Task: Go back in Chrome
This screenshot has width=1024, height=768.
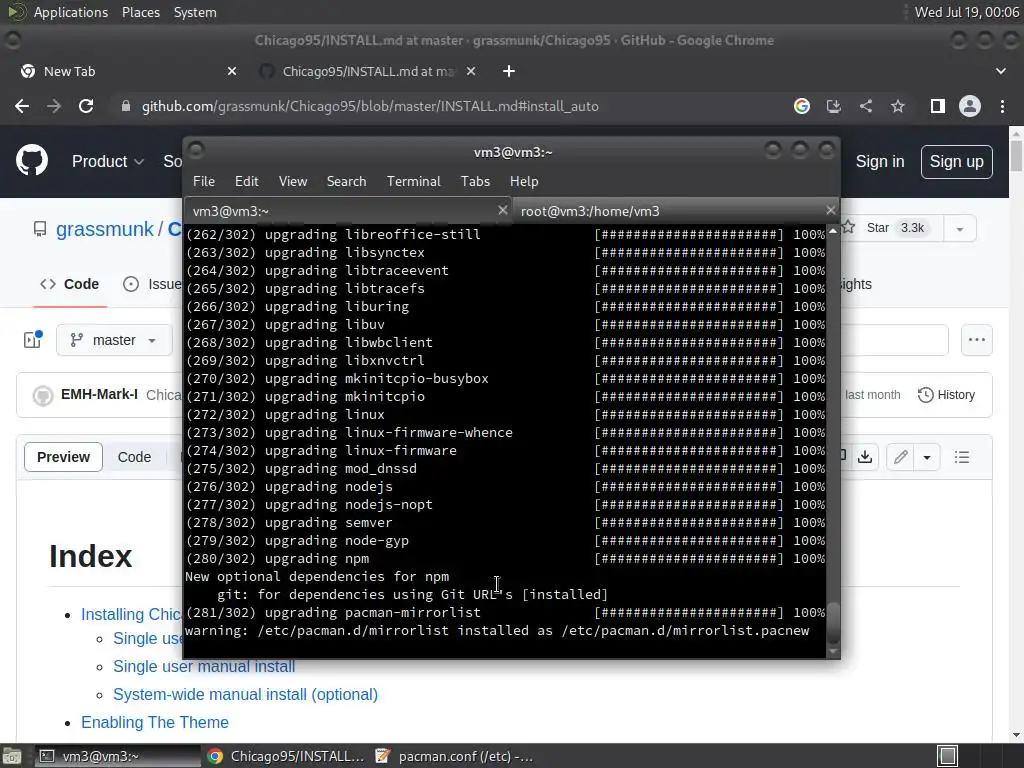Action: [22, 106]
